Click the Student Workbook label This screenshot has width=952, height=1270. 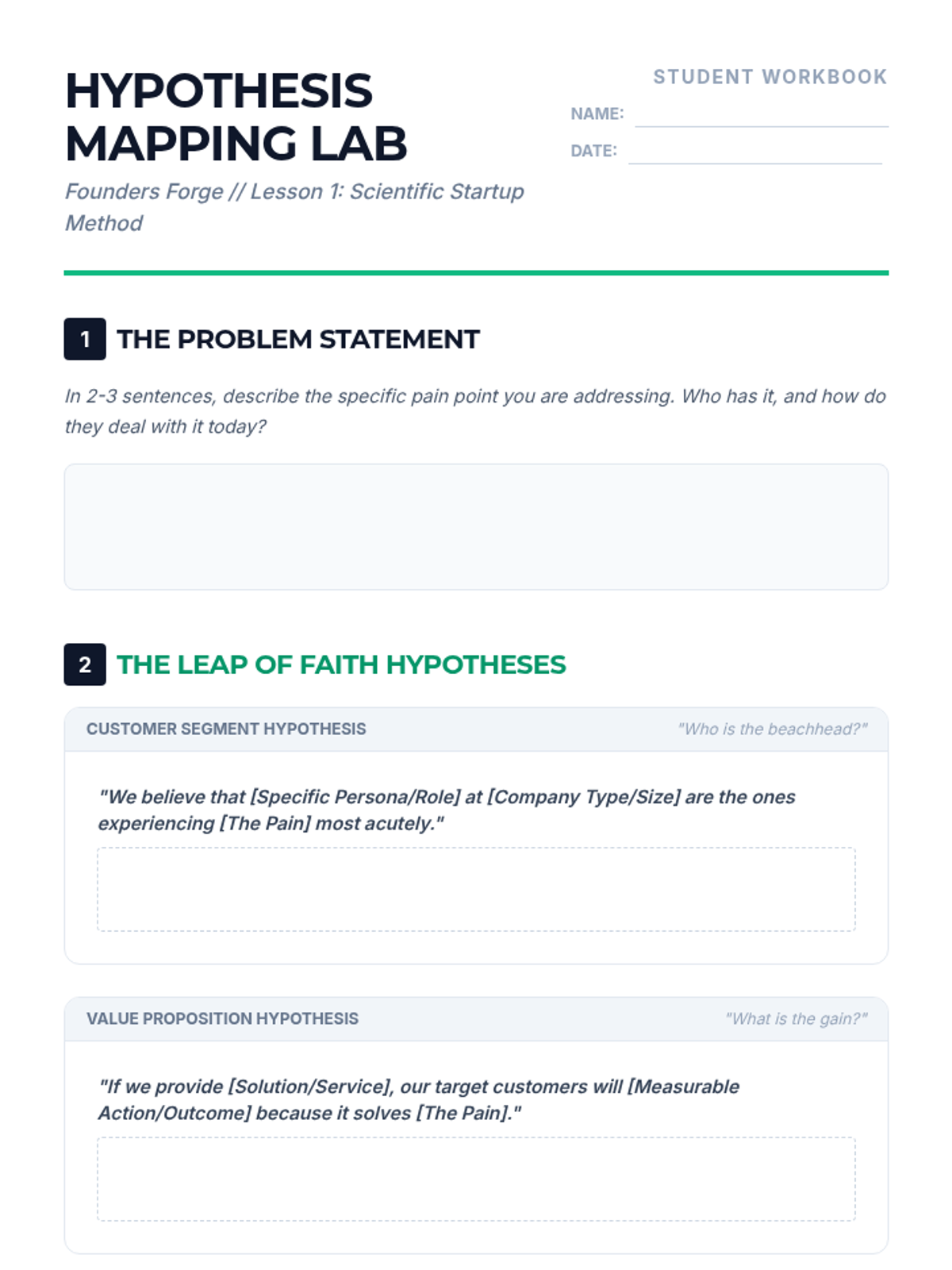pyautogui.click(x=770, y=77)
